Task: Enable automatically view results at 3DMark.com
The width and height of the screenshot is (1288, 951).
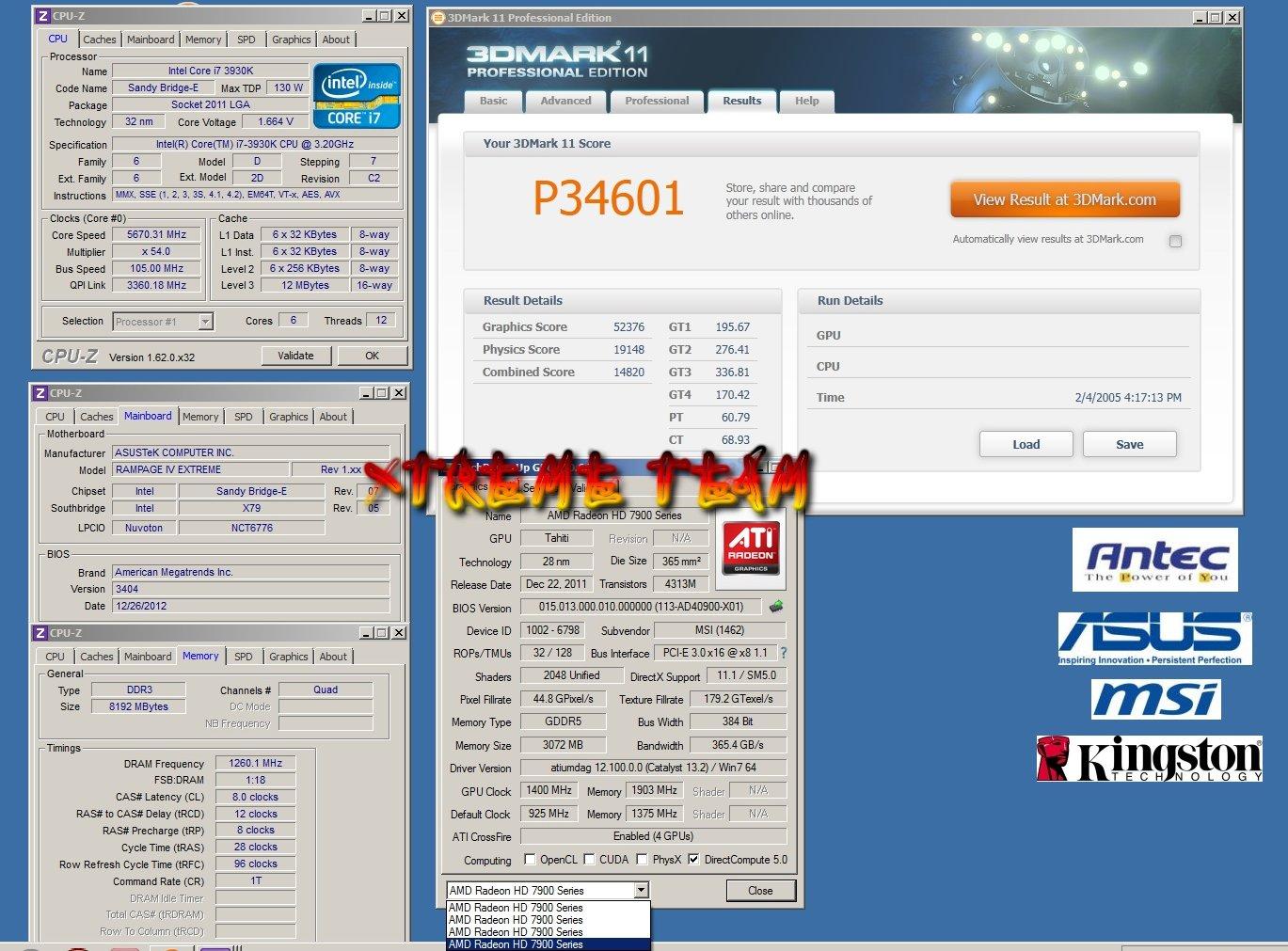Action: [1175, 241]
